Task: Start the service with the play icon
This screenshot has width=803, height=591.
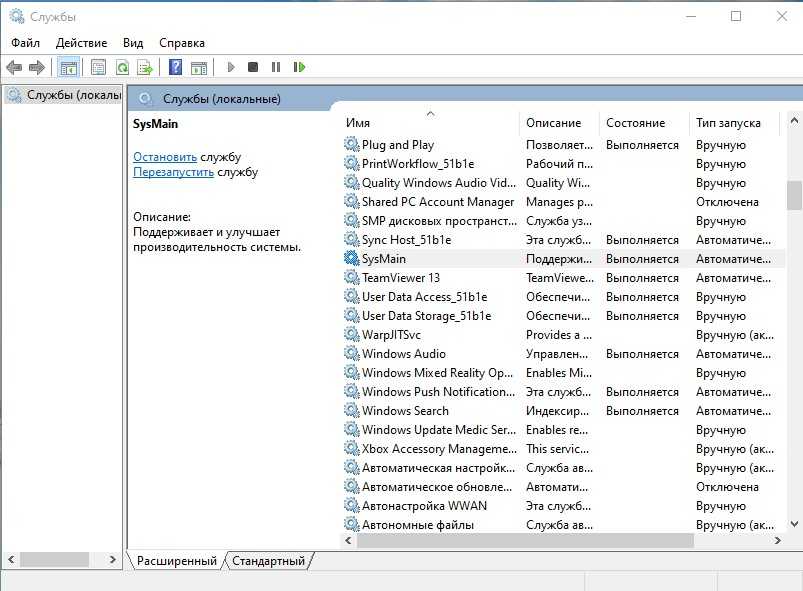Action: pos(231,67)
